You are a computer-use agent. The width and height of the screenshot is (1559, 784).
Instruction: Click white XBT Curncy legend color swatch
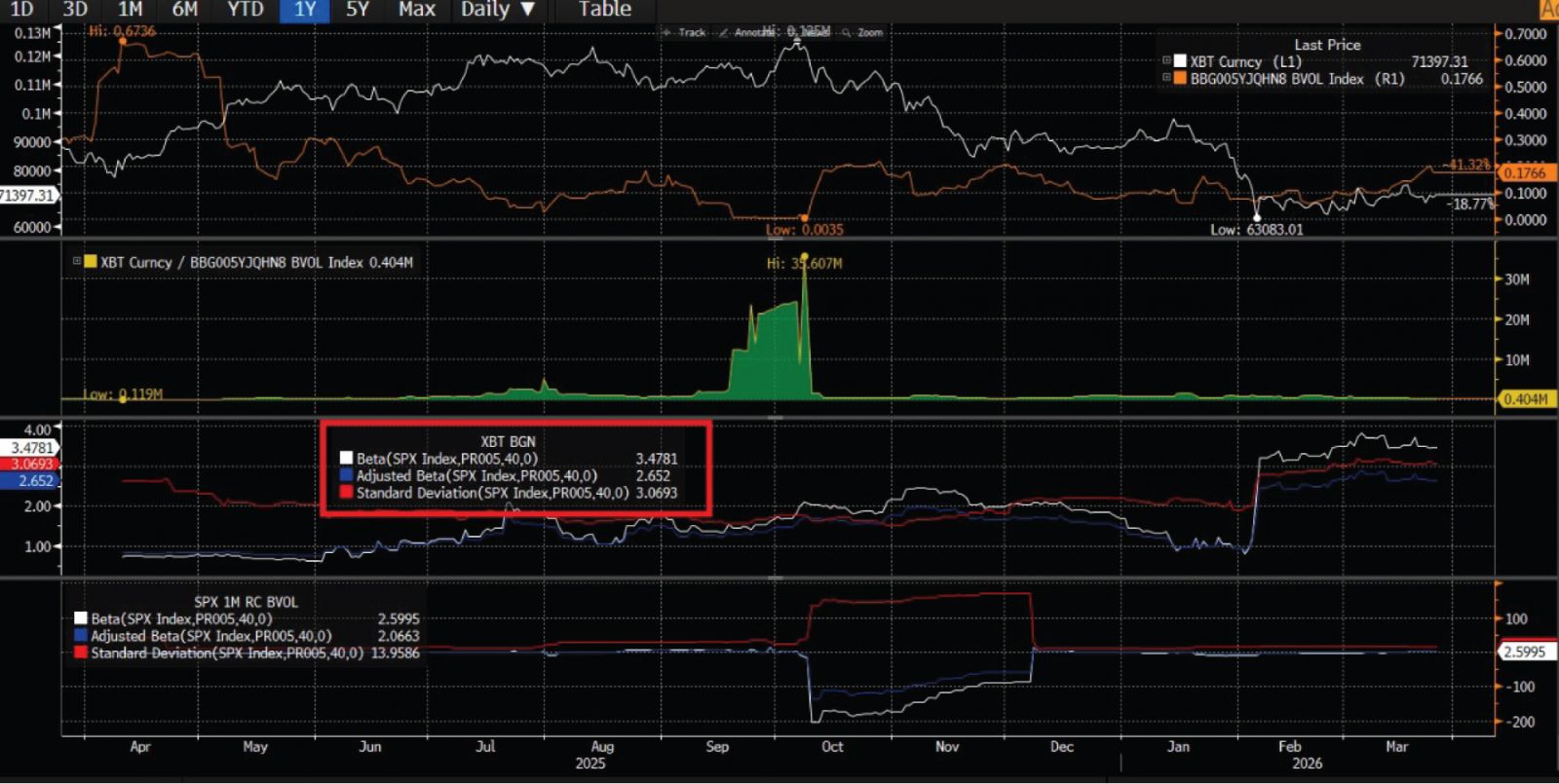(x=1180, y=61)
